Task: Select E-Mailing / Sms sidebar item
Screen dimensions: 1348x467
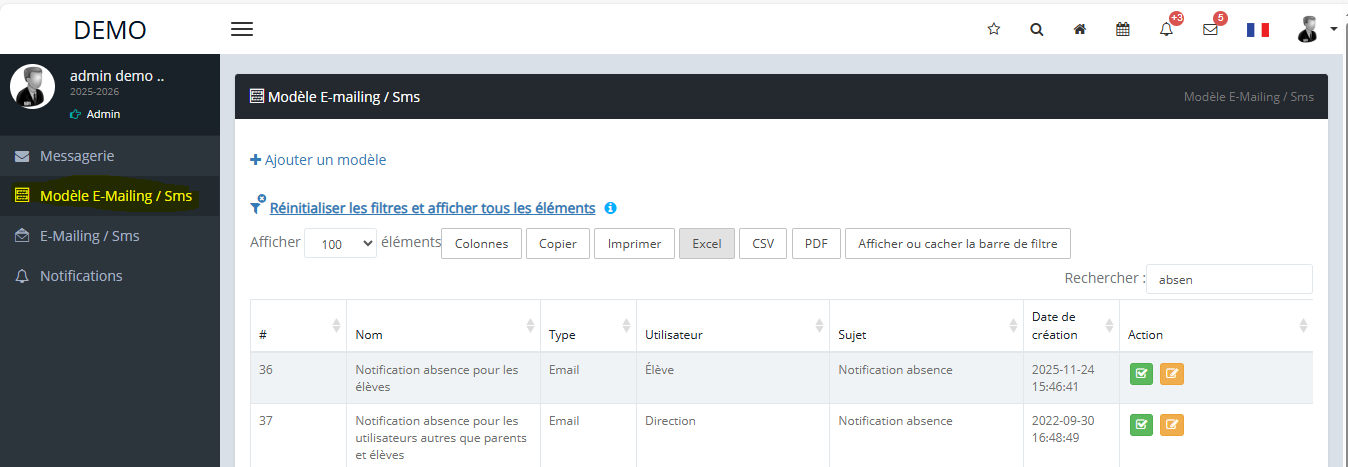Action: pyautogui.click(x=89, y=236)
